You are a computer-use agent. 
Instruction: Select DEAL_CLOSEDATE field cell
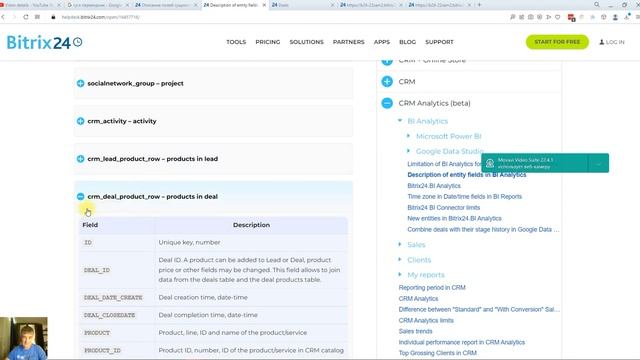(117, 315)
